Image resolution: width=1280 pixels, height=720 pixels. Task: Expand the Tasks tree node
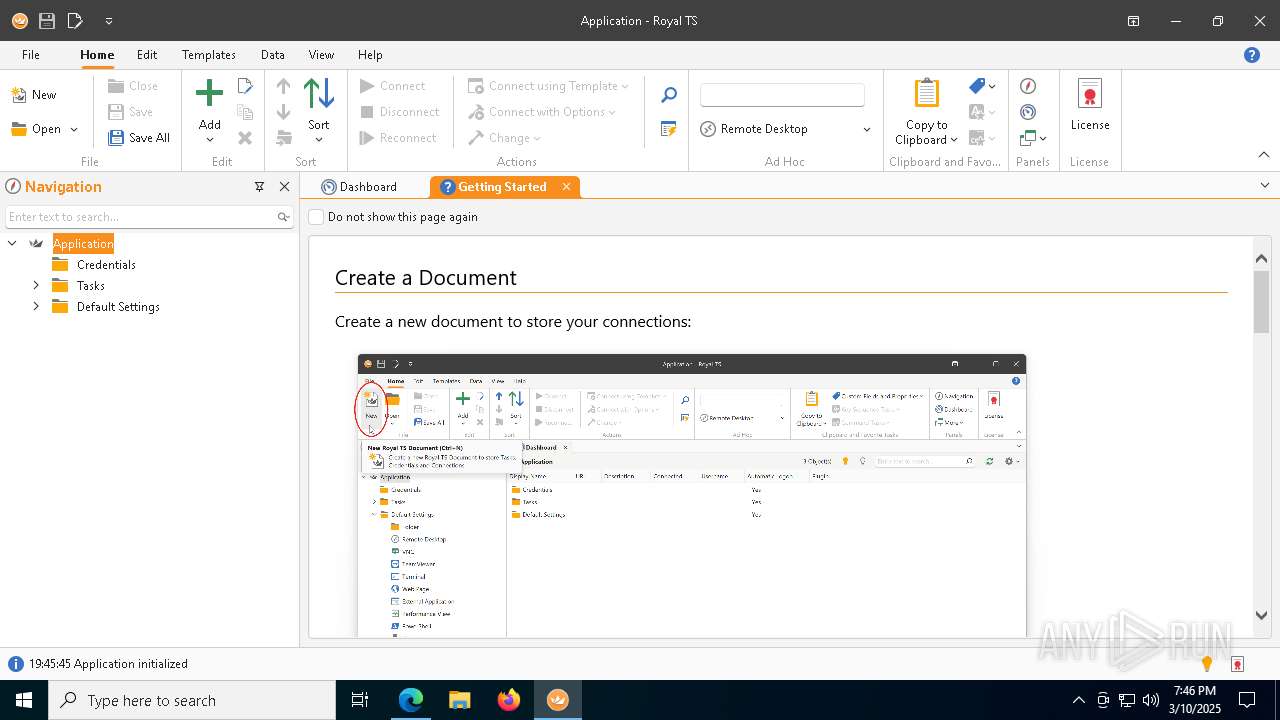coord(36,286)
